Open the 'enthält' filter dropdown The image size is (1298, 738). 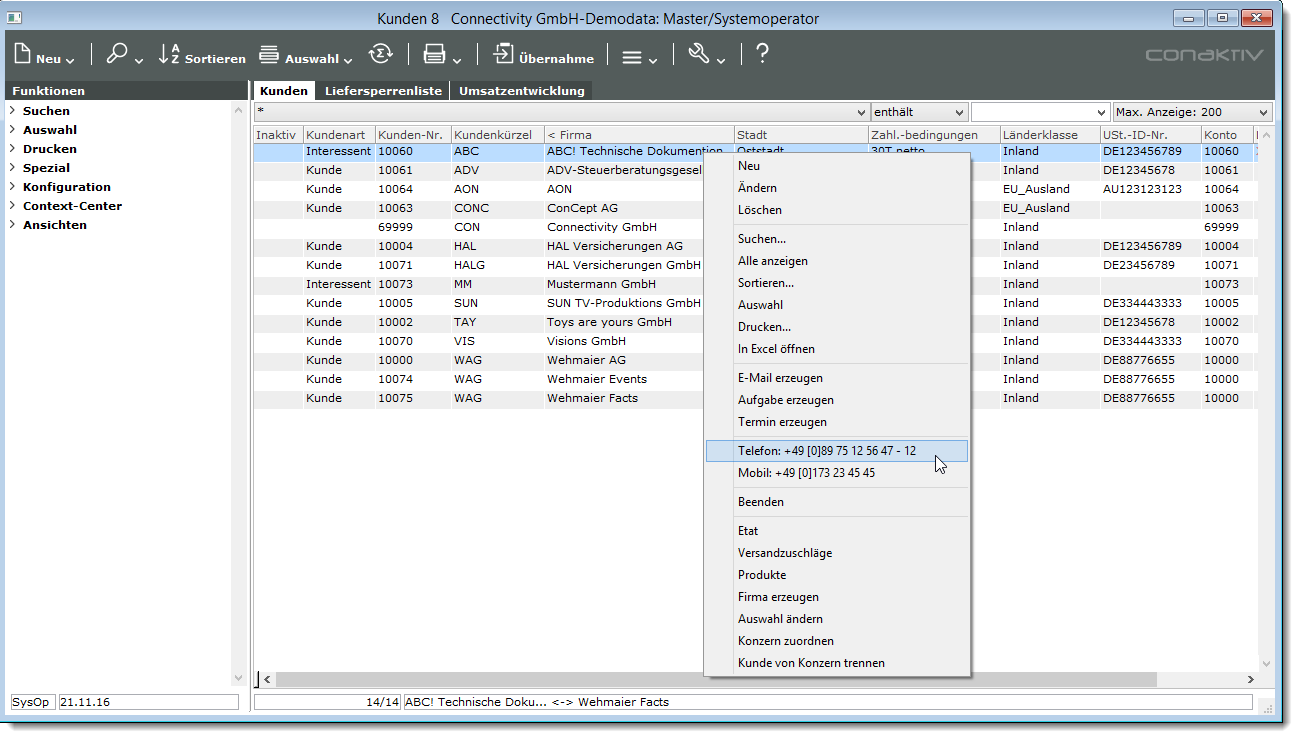pos(919,112)
